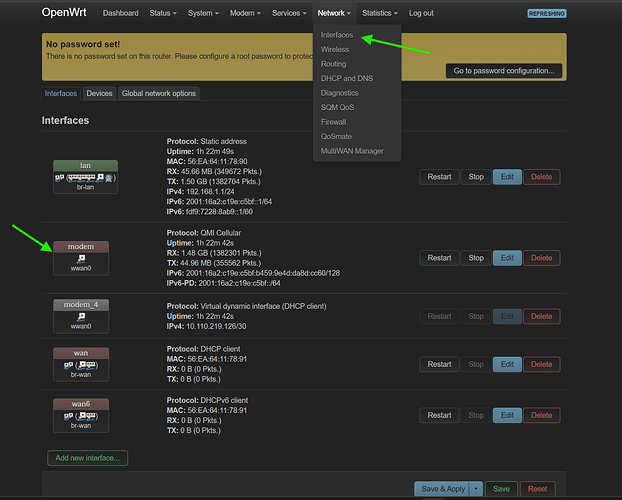Expand the Services dropdown menu

click(289, 13)
